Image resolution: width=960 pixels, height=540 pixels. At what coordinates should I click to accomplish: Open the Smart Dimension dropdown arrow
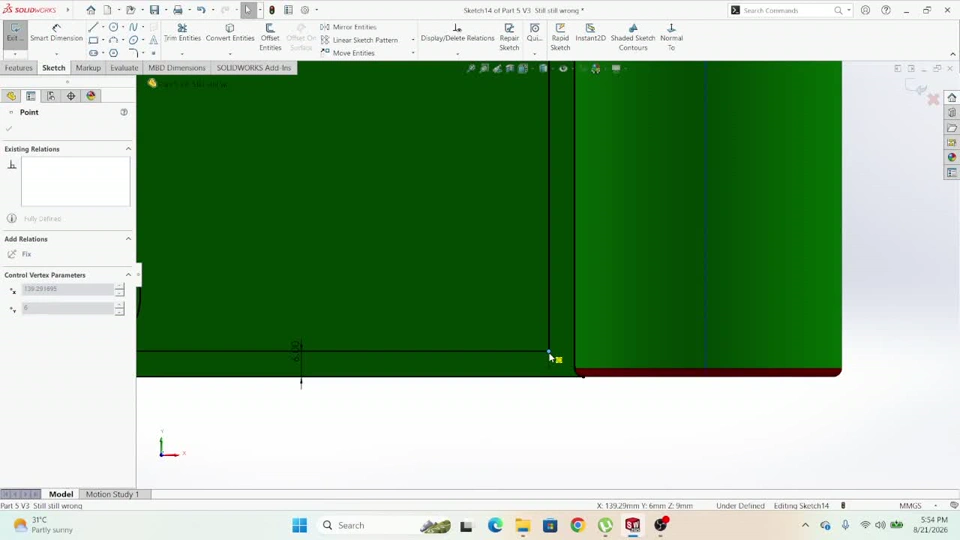coord(56,54)
